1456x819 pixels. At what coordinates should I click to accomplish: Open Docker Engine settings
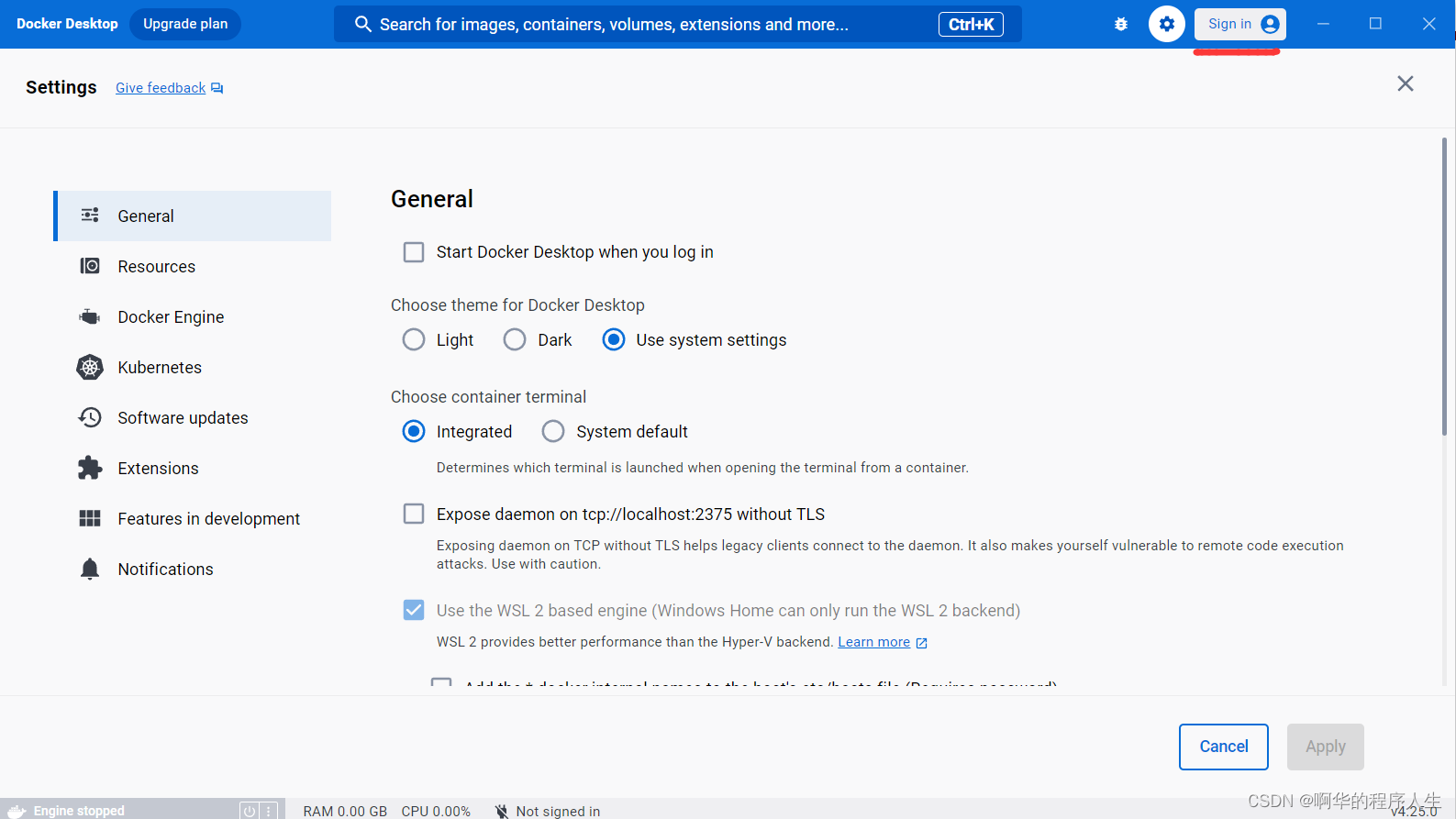[x=193, y=316]
